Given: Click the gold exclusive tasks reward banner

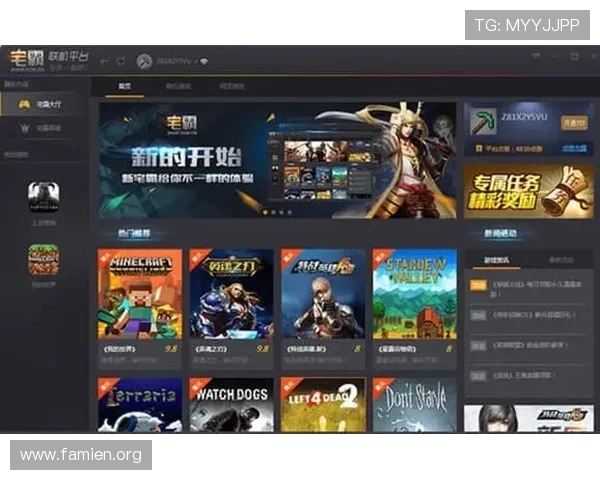Looking at the screenshot, I should pos(529,191).
